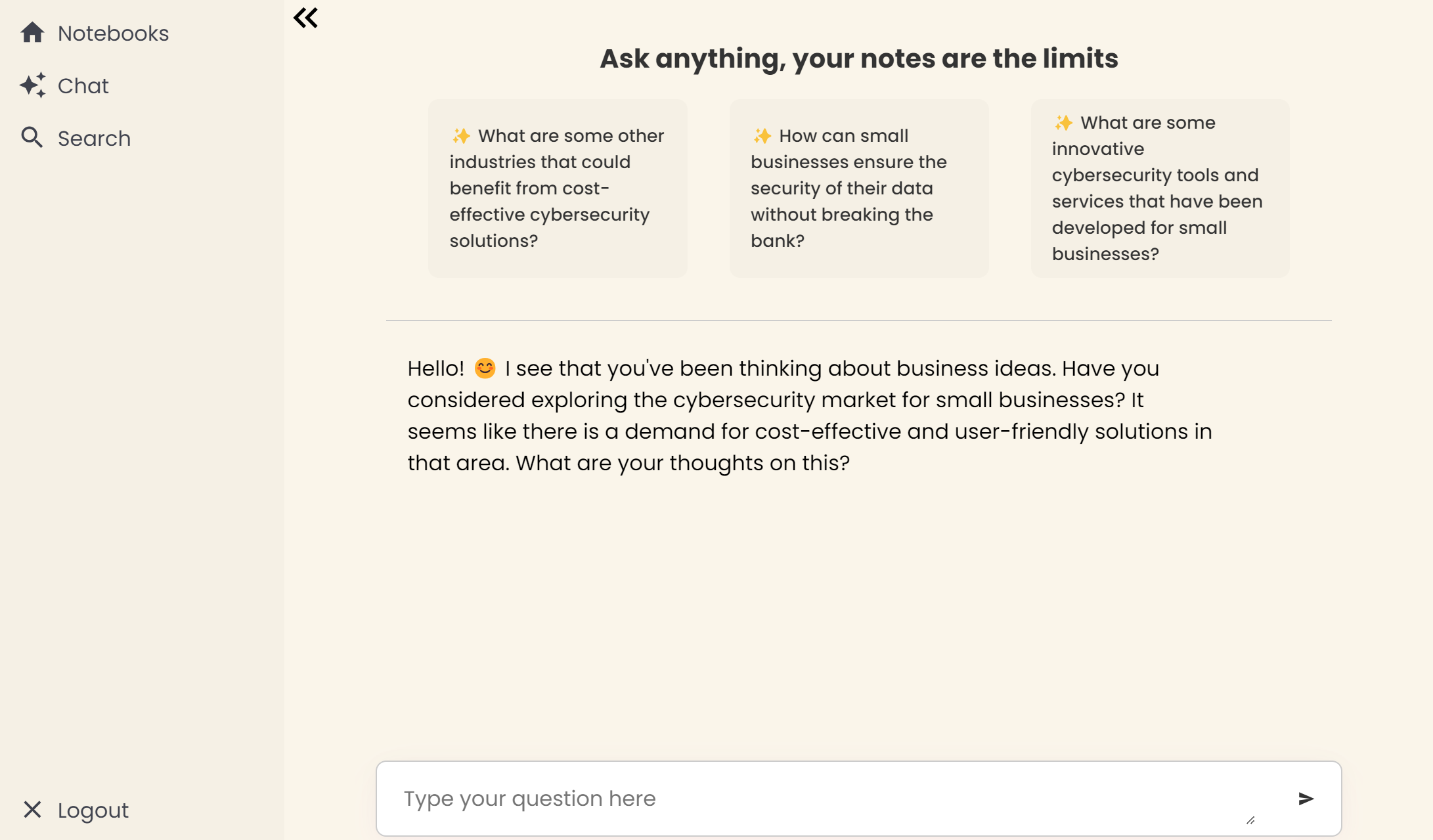The height and width of the screenshot is (840, 1433).
Task: Send the question with arrow icon
Action: point(1306,799)
